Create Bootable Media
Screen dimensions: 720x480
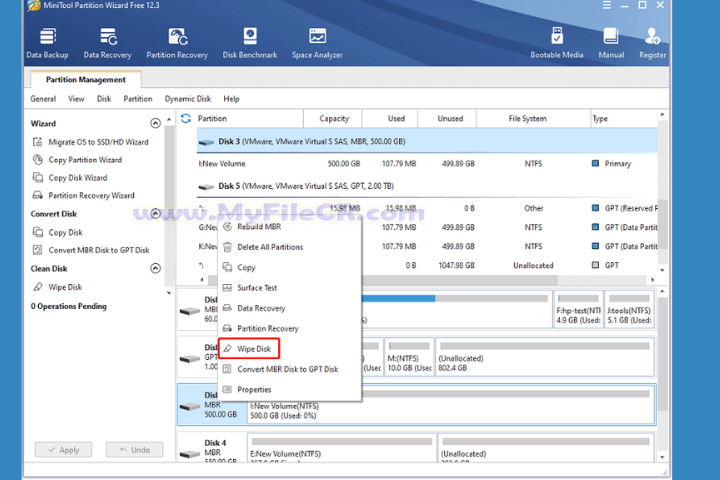pyautogui.click(x=557, y=43)
